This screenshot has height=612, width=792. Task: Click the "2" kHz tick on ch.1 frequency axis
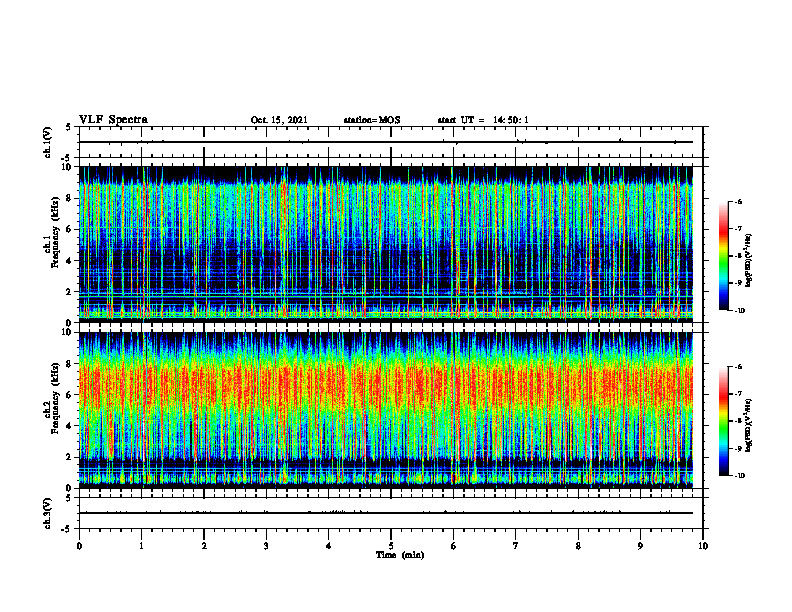click(x=70, y=292)
